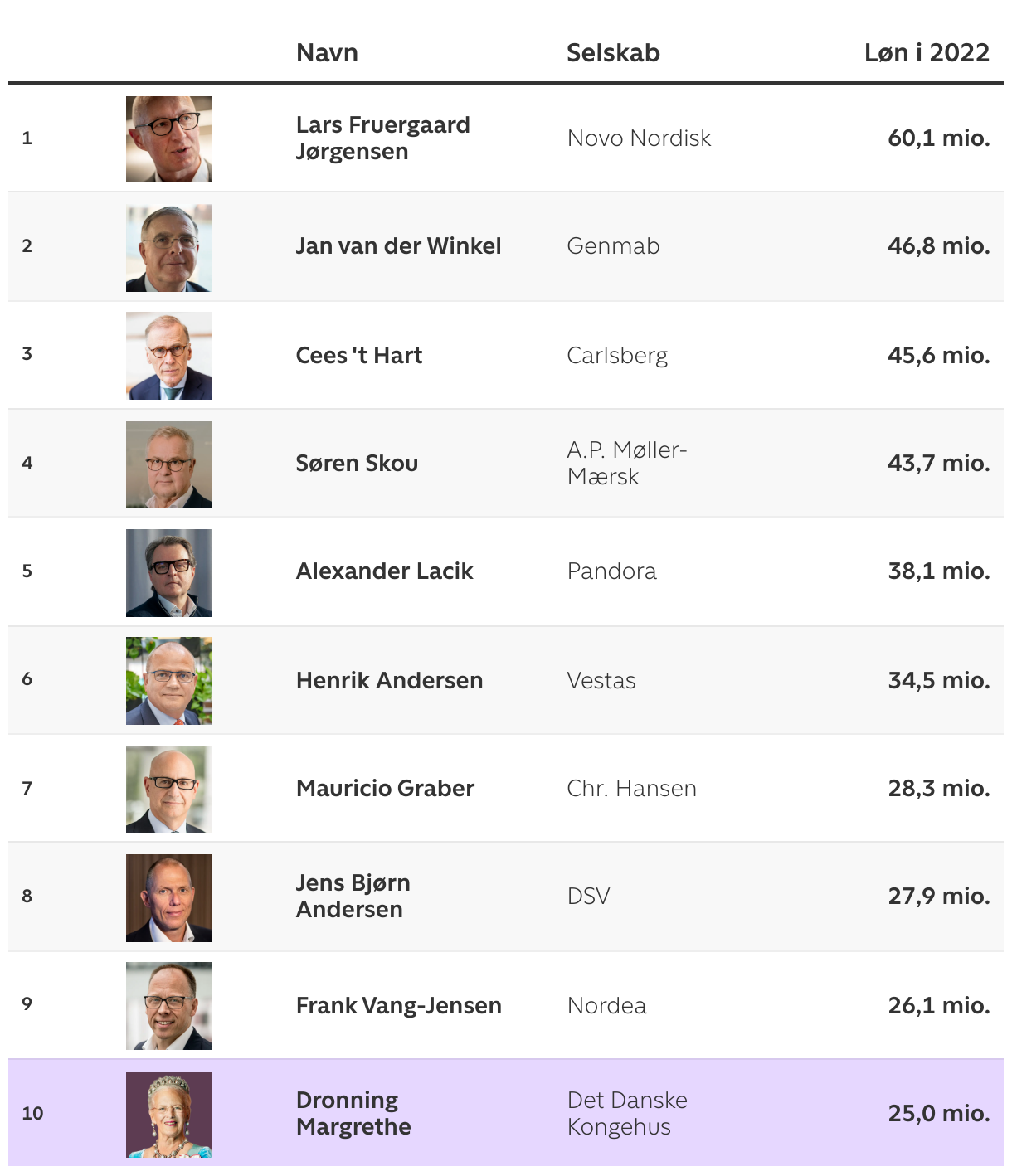Viewport: 1012px width, 1176px height.
Task: Select the Novo Nordisk company text
Action: [639, 138]
